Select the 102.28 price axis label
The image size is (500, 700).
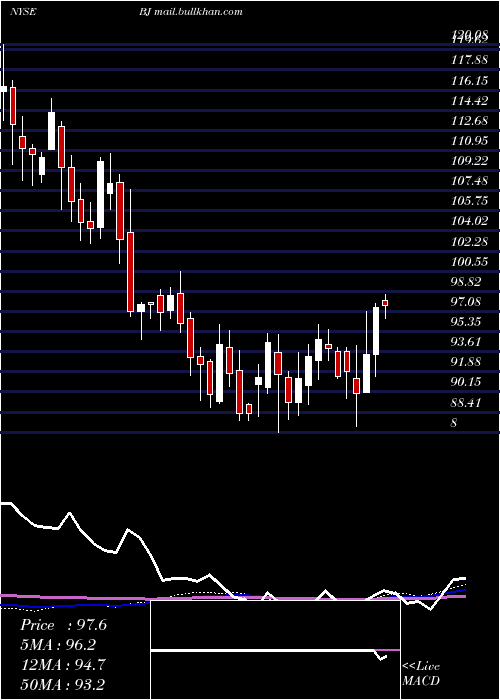469,241
